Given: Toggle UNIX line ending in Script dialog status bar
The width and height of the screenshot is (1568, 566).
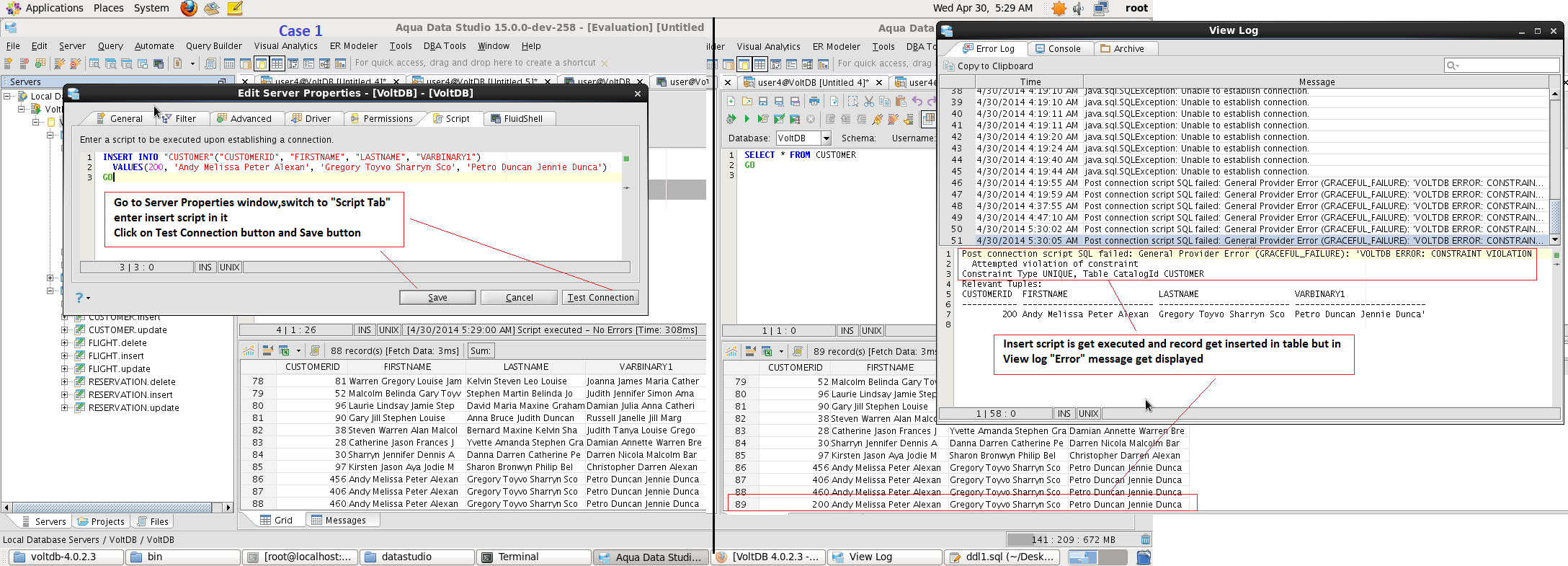Looking at the screenshot, I should click(230, 267).
